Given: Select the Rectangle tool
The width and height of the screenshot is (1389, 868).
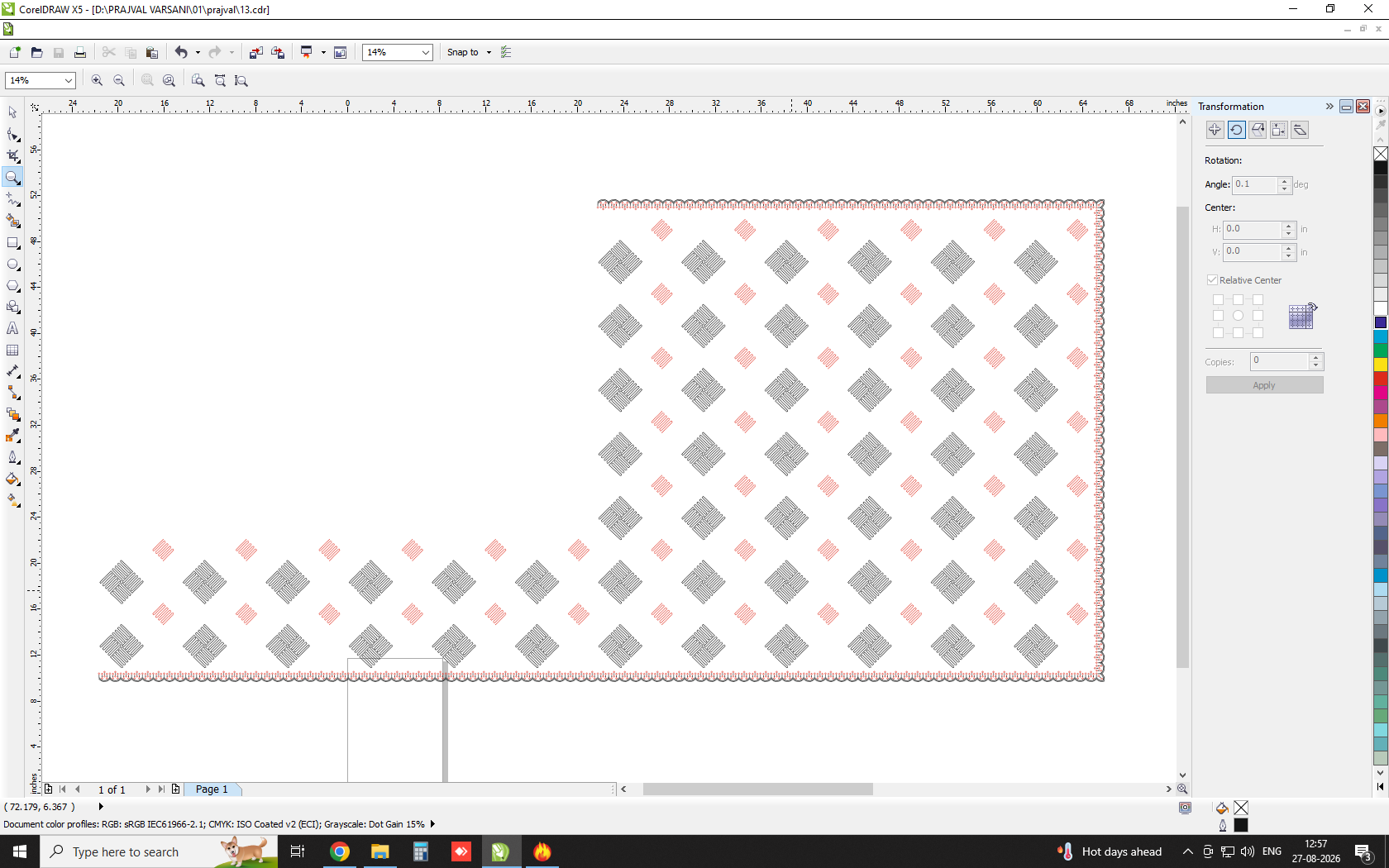Looking at the screenshot, I should tap(12, 243).
